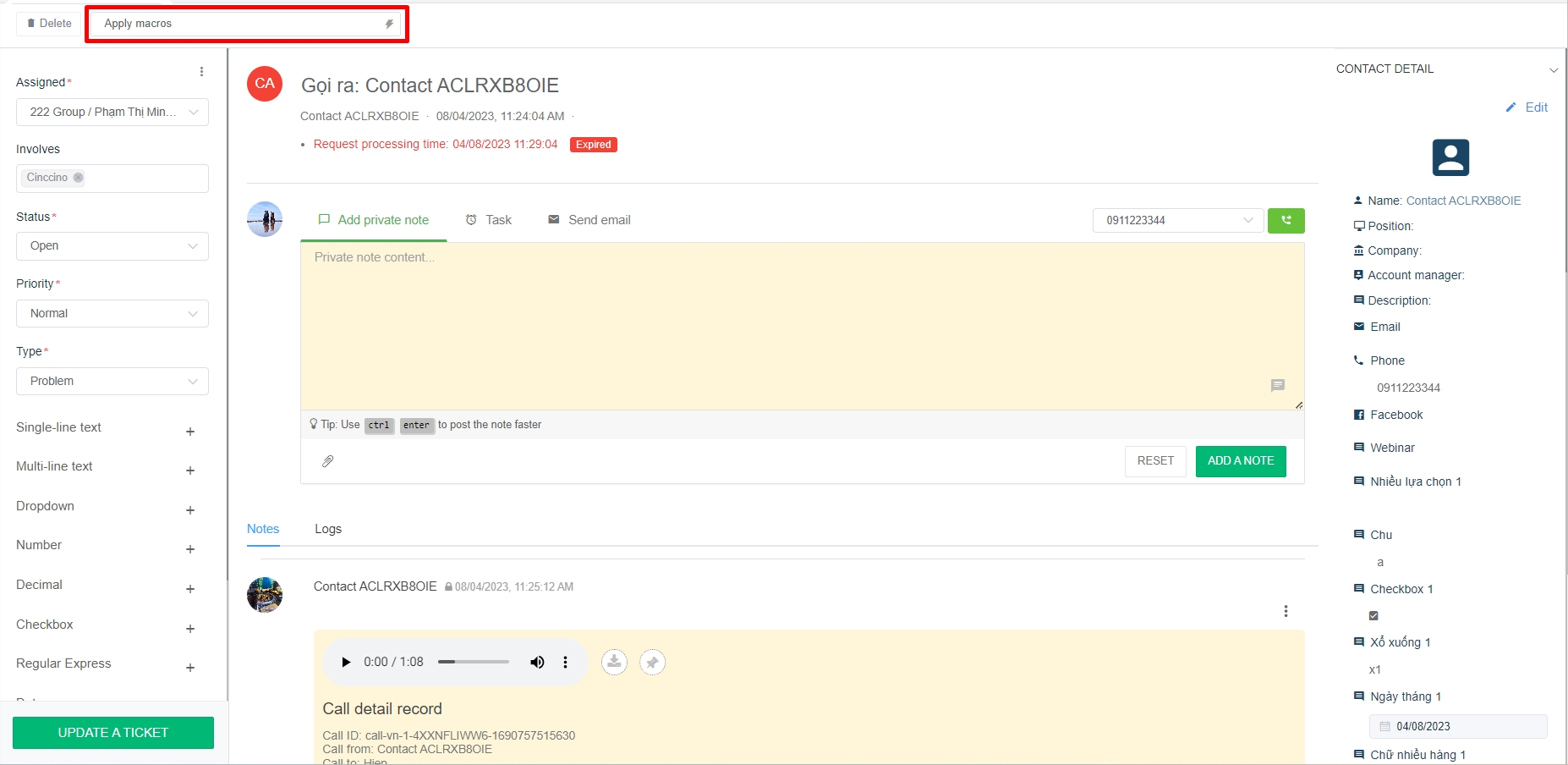This screenshot has width=1568, height=765.
Task: Toggle the Checkbox 1 contact field
Action: 1373,616
